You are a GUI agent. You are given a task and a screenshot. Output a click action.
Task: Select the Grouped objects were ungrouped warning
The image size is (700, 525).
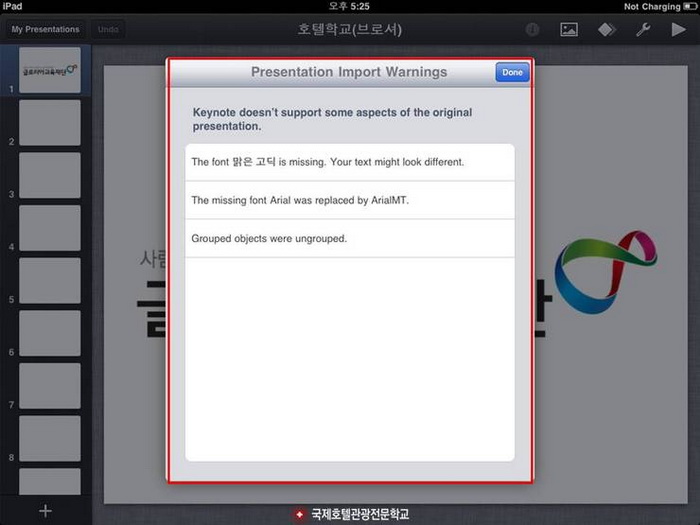pos(350,238)
